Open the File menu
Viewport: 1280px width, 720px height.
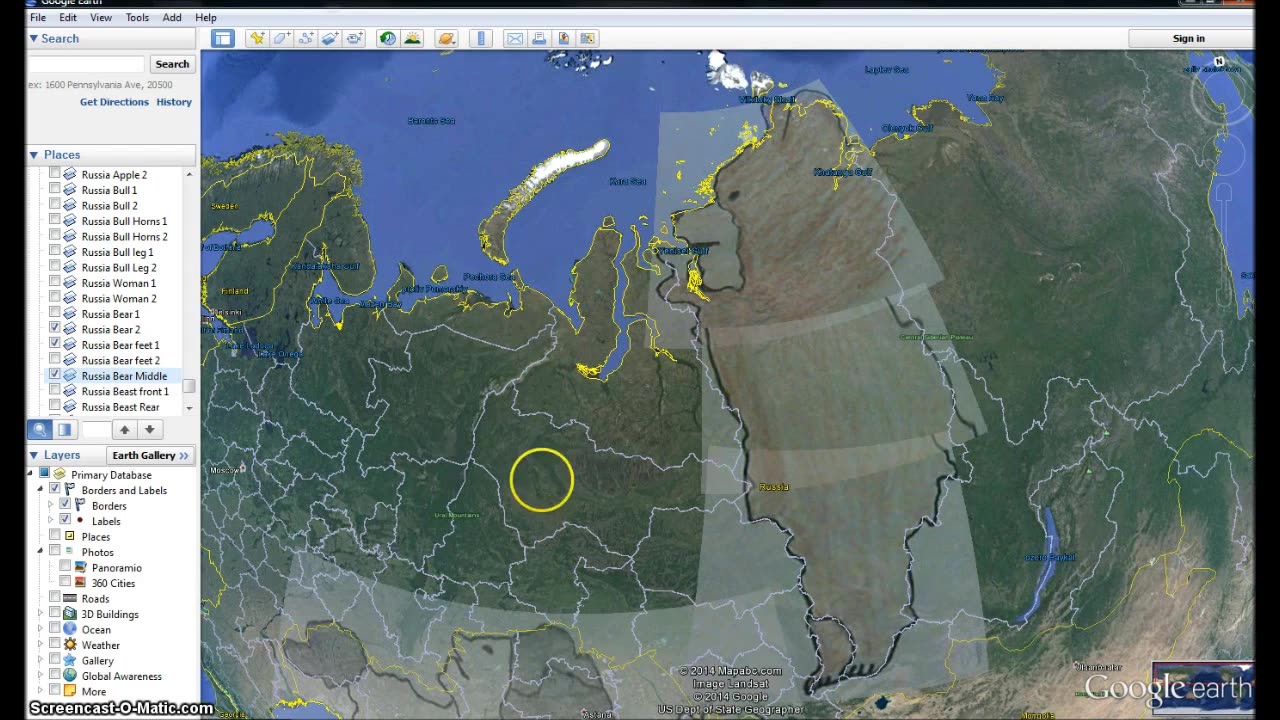tap(38, 17)
